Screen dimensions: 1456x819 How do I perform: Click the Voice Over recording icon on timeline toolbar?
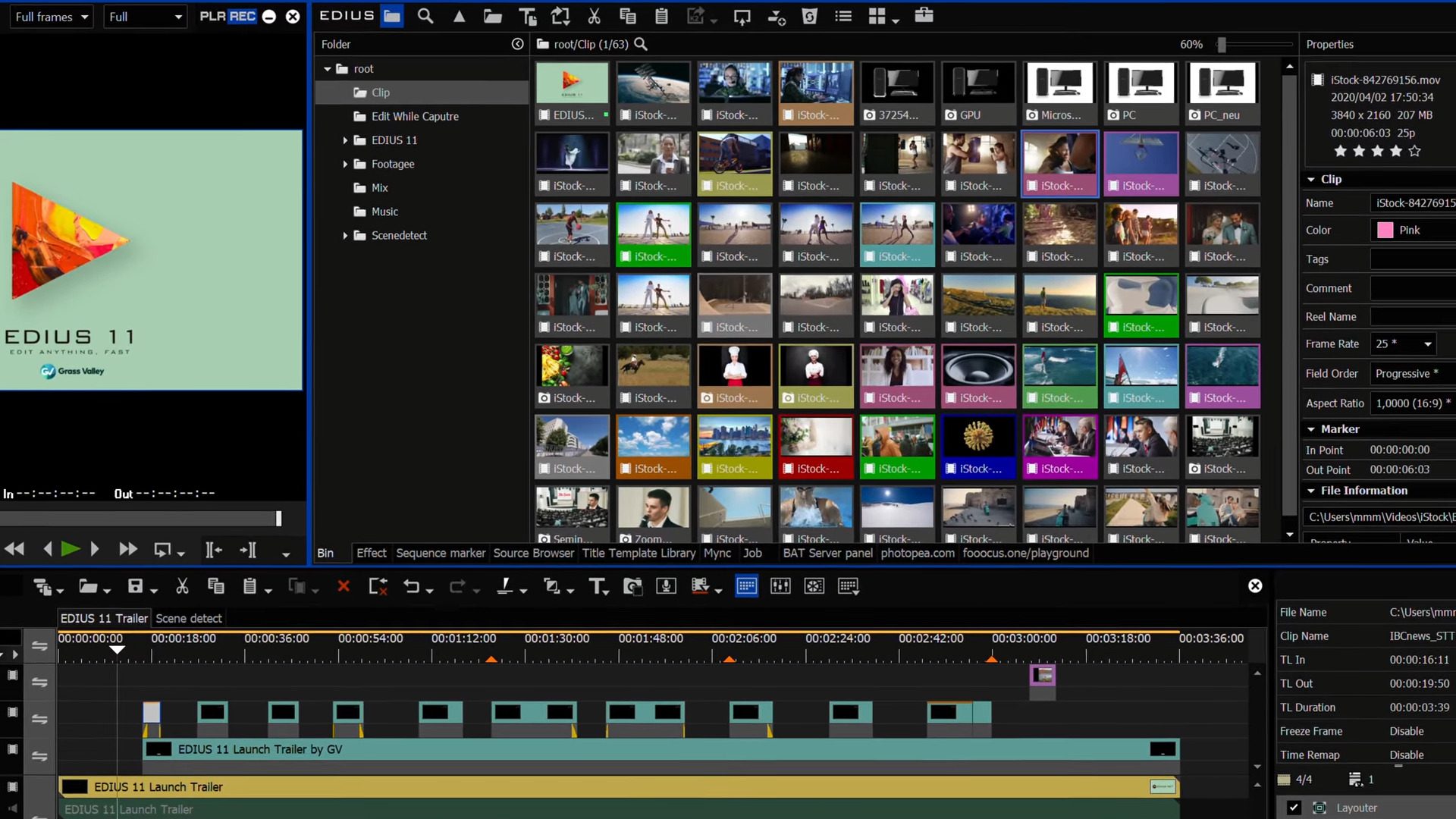[667, 586]
